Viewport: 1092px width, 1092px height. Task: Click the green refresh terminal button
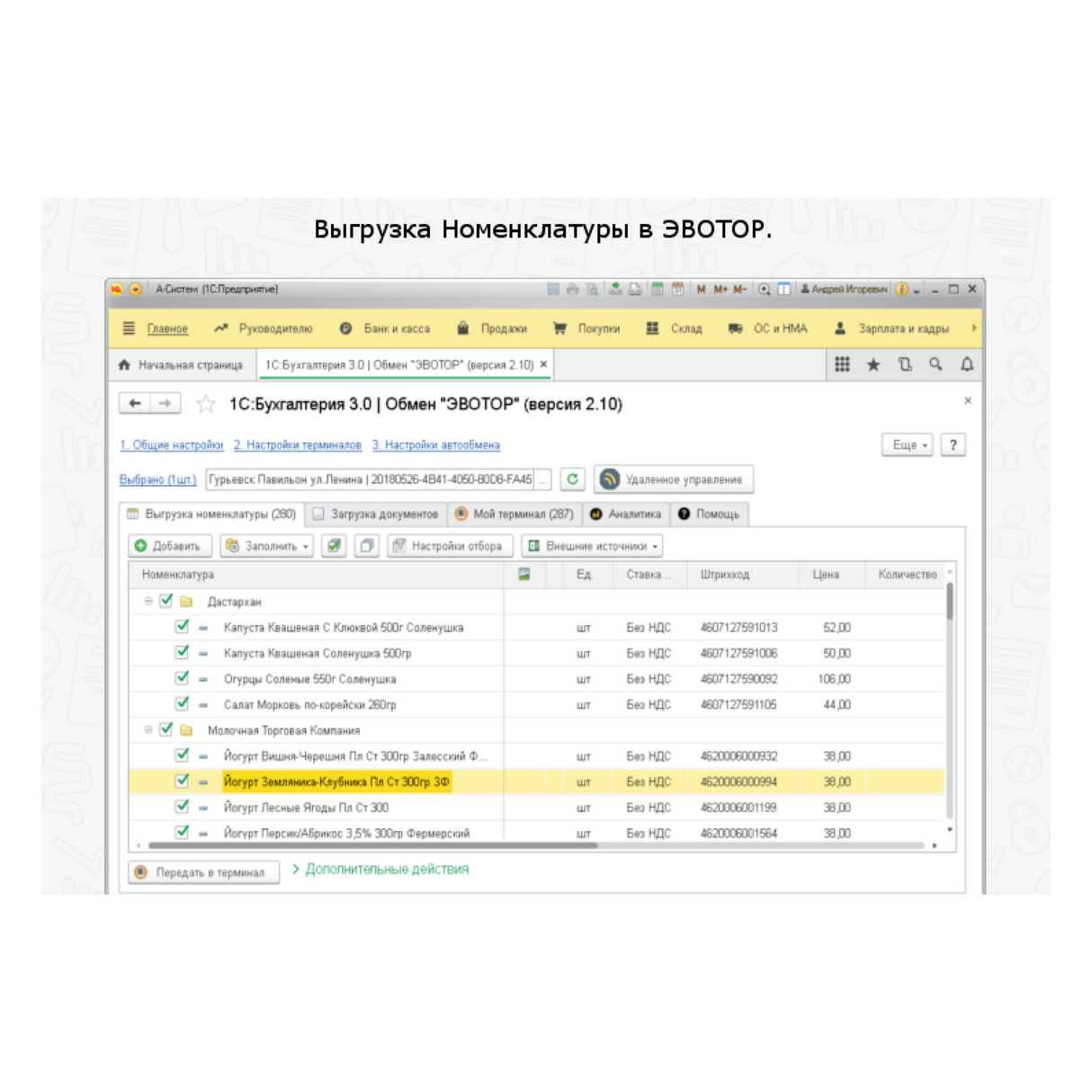pyautogui.click(x=572, y=479)
